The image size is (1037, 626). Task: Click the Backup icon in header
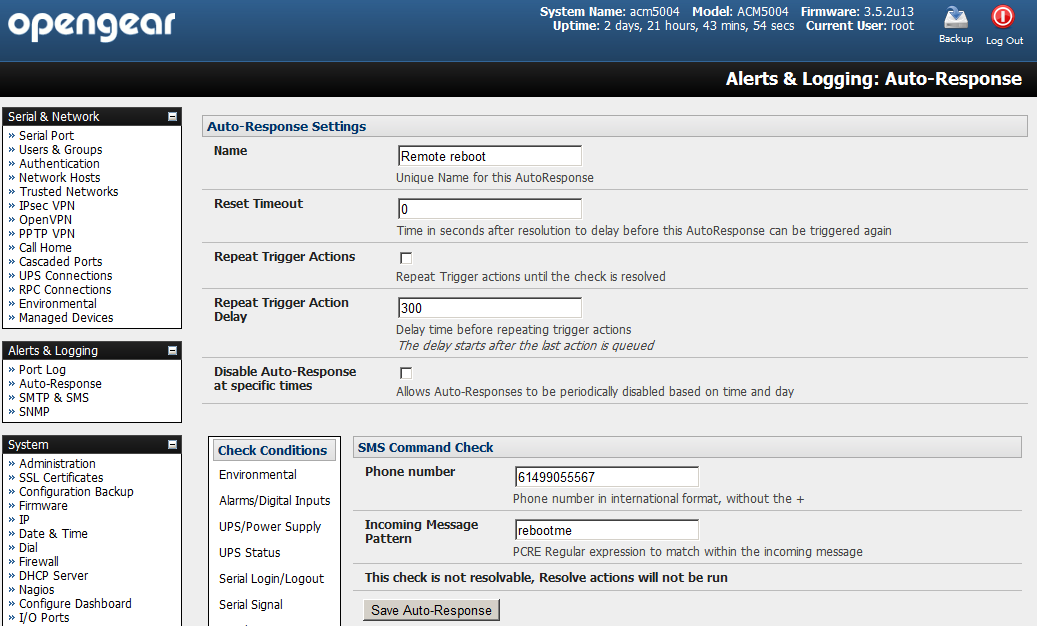click(955, 19)
